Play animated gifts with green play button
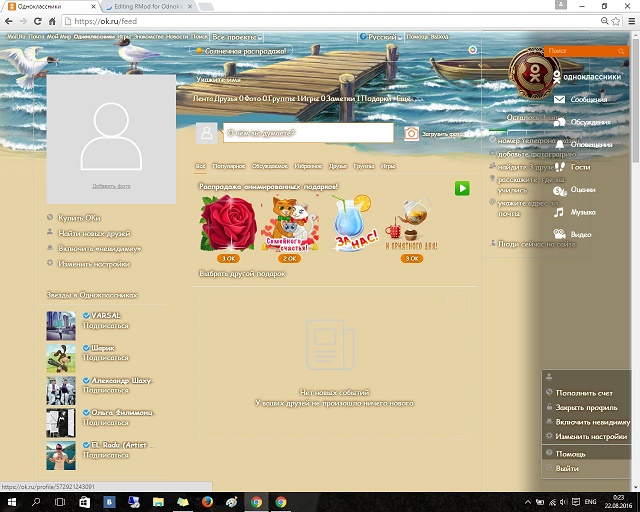 click(462, 188)
